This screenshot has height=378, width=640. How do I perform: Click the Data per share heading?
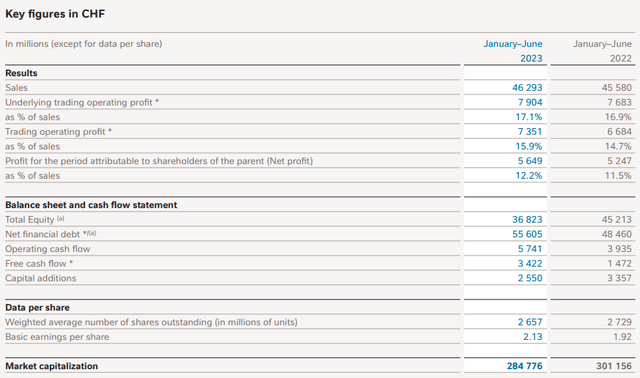coord(37,307)
